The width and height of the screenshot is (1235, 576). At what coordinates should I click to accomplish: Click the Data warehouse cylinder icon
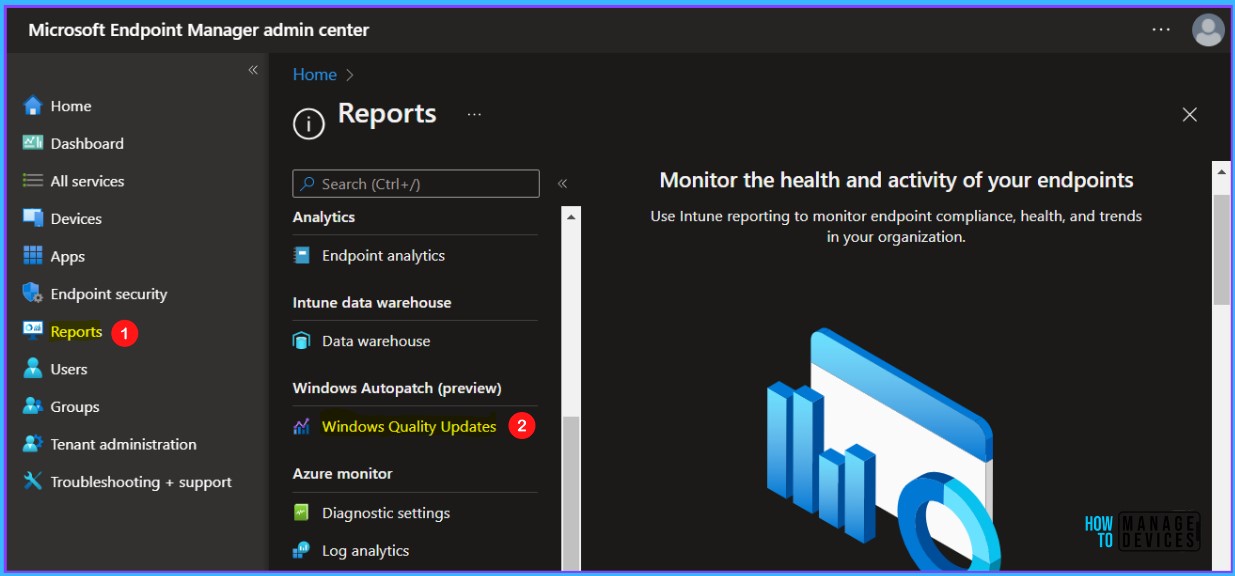point(301,341)
